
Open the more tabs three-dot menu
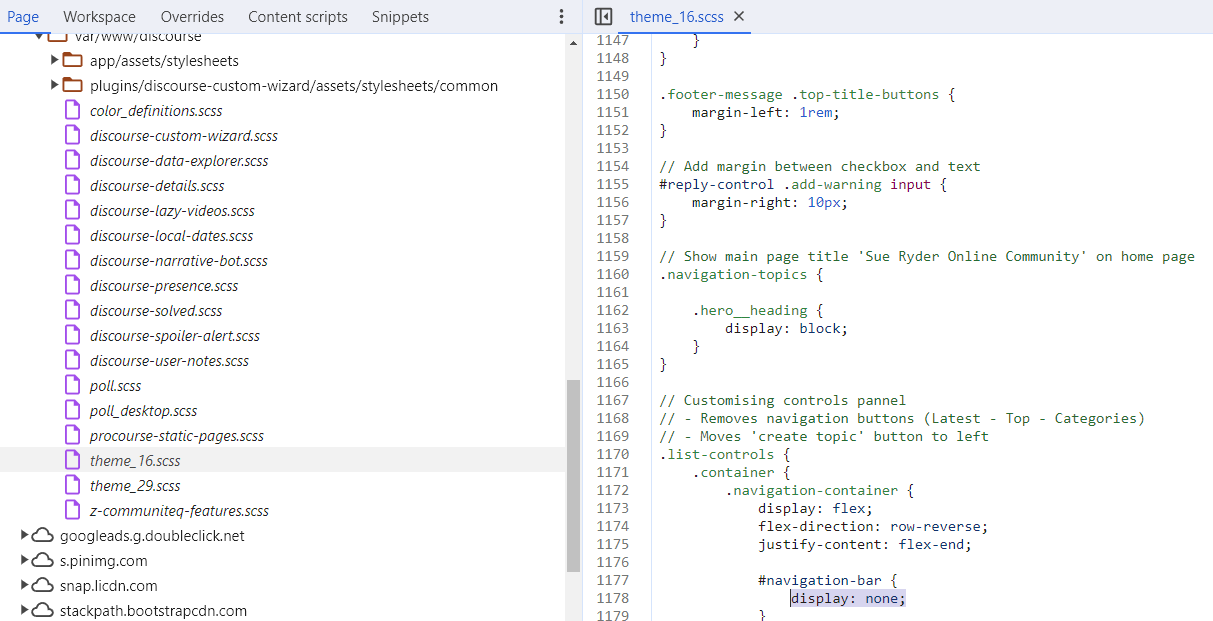(561, 17)
